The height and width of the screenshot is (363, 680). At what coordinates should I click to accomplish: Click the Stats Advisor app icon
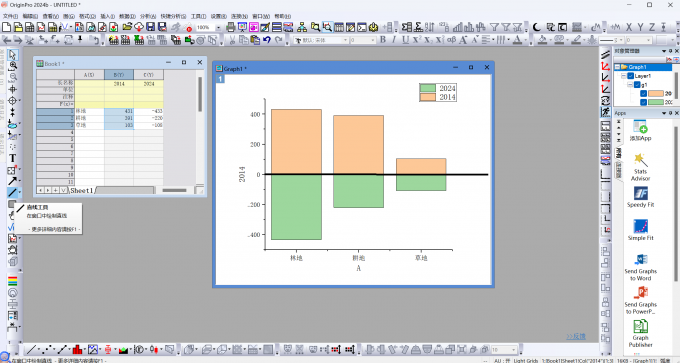(641, 160)
